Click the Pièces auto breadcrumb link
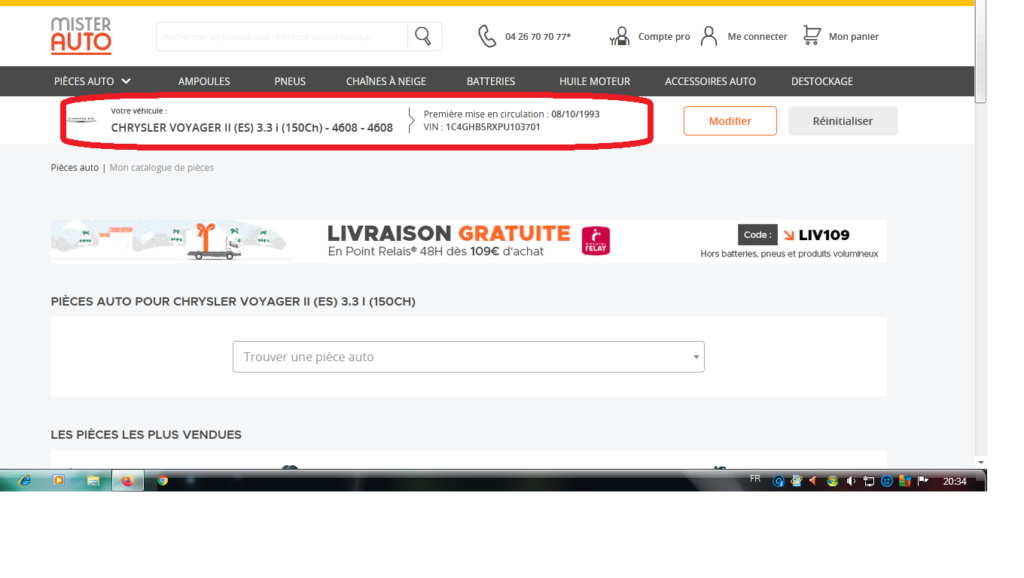Viewport: 1024px width, 578px height. [x=74, y=167]
